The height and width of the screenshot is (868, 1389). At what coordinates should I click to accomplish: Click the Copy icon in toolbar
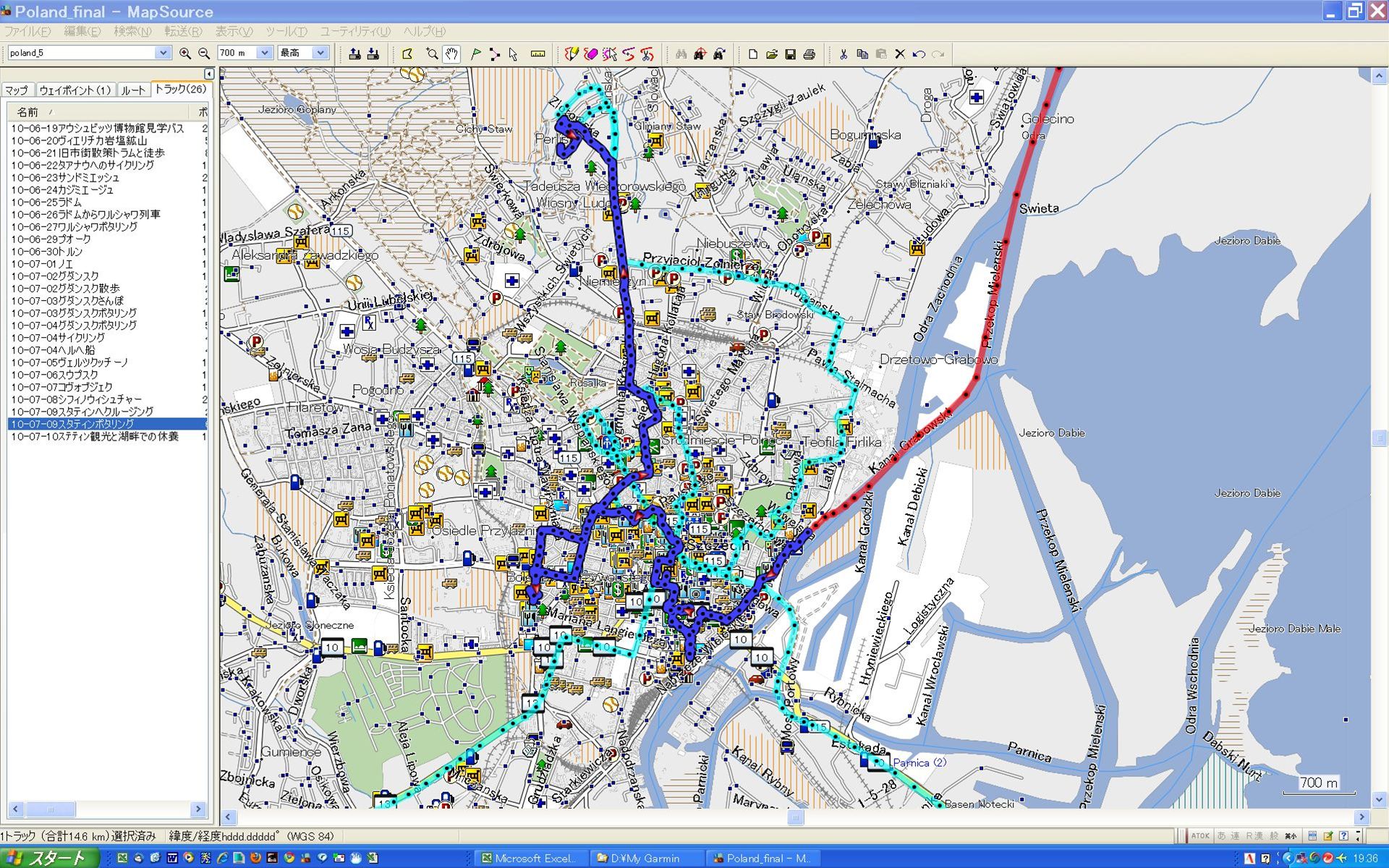point(862,54)
